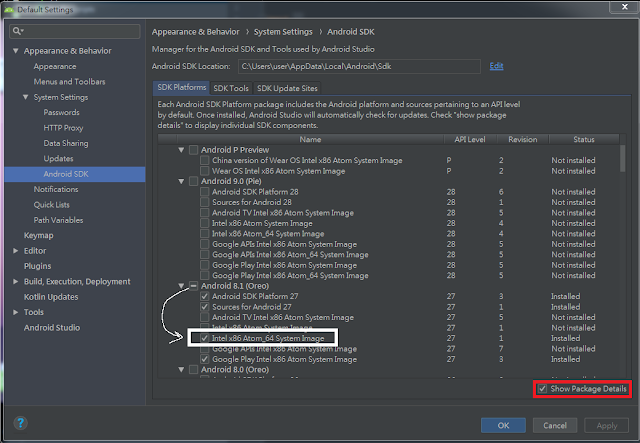
Task: Check the Android 9.0 (Pie) group checkbox
Action: 193,181
